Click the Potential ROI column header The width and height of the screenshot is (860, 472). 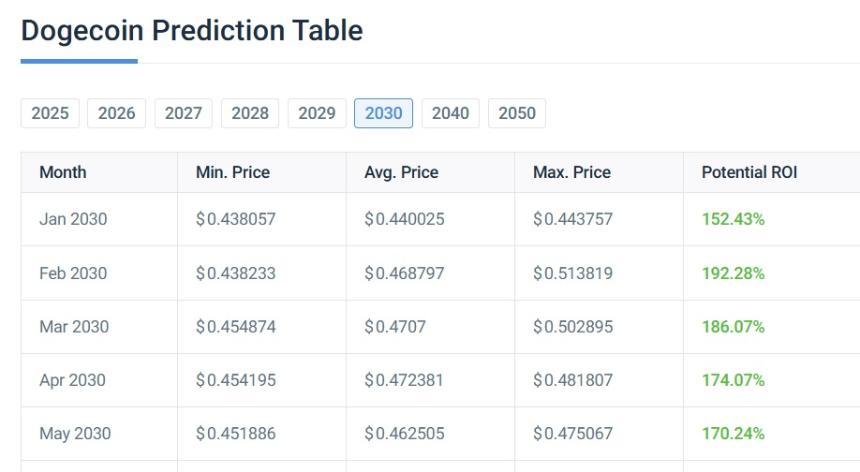(x=749, y=172)
